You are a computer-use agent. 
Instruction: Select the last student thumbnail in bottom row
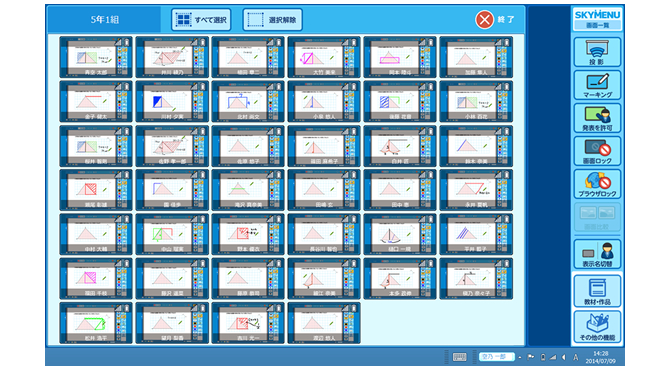coord(324,323)
